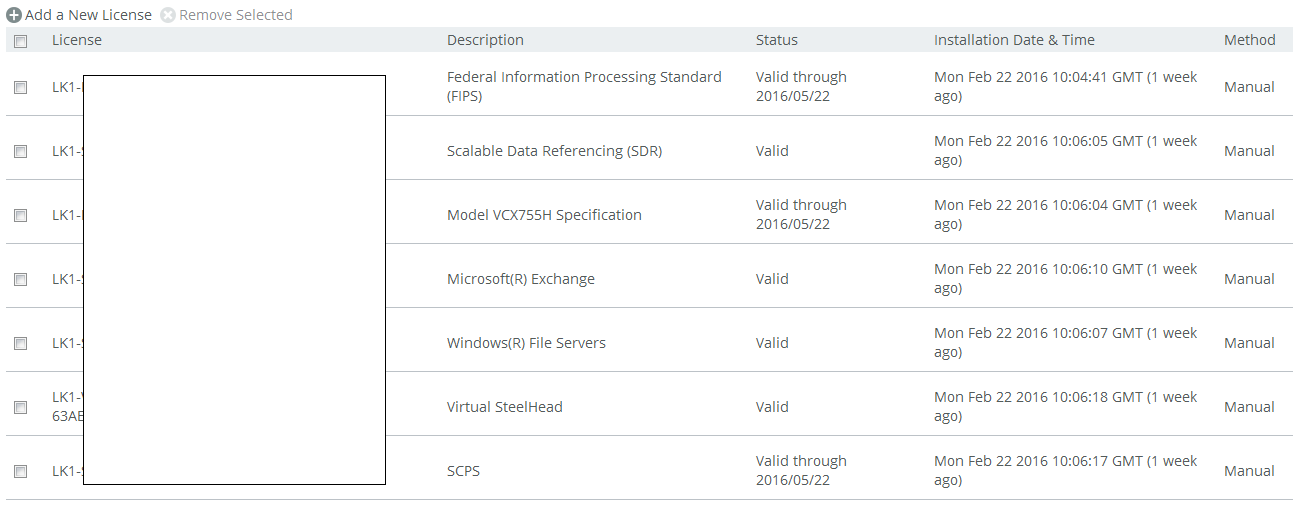Check the SCPS license row checkbox

(20, 471)
